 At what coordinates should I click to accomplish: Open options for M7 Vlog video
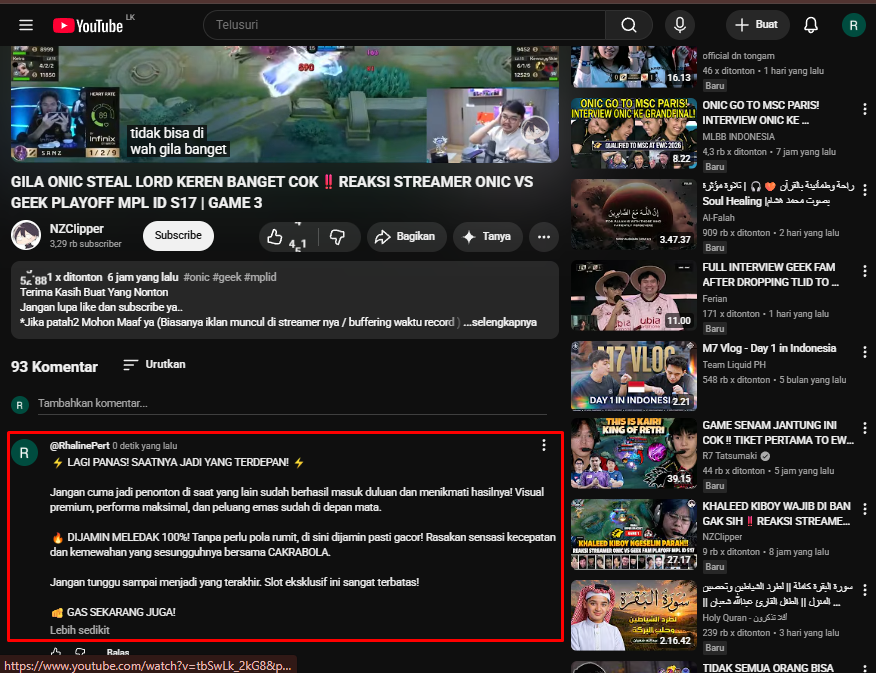tap(865, 352)
